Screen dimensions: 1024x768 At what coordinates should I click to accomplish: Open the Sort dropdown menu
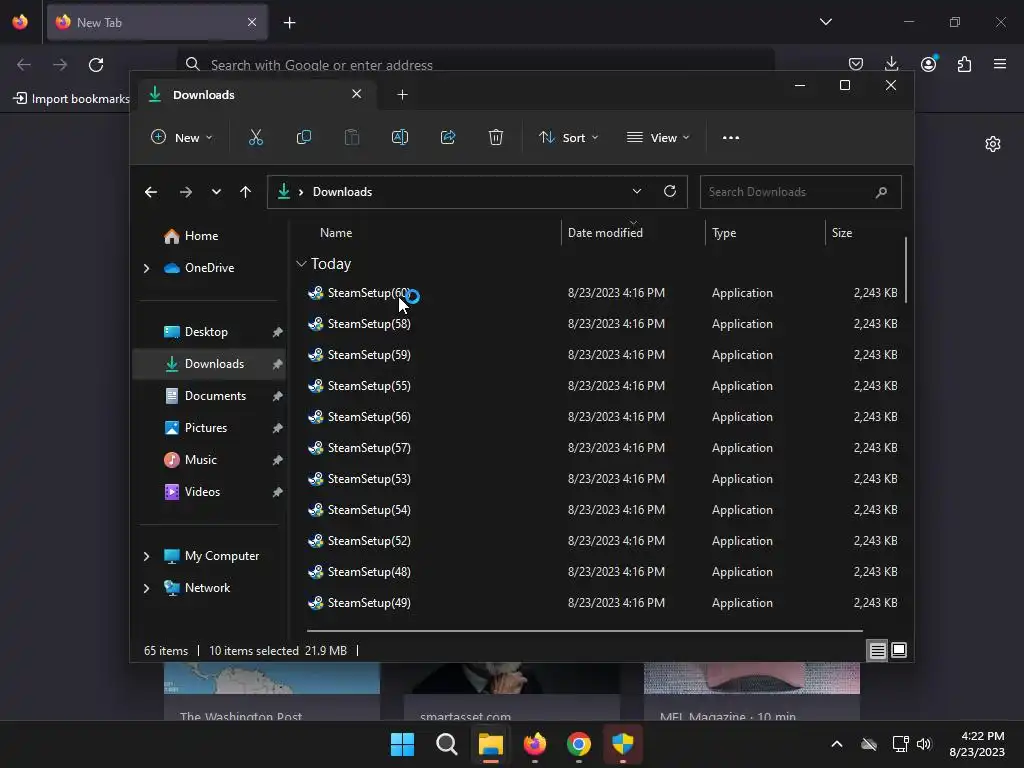tap(568, 137)
